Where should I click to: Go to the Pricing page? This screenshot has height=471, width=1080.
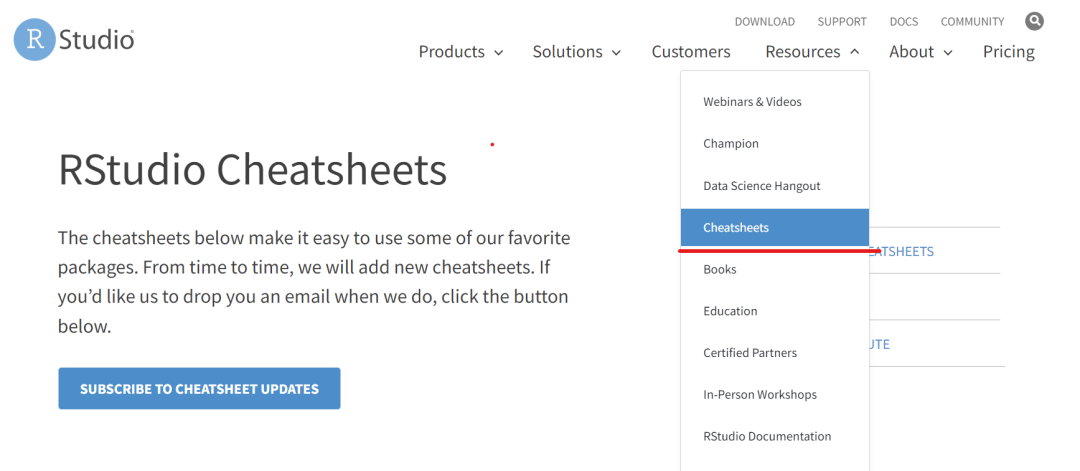click(1008, 52)
